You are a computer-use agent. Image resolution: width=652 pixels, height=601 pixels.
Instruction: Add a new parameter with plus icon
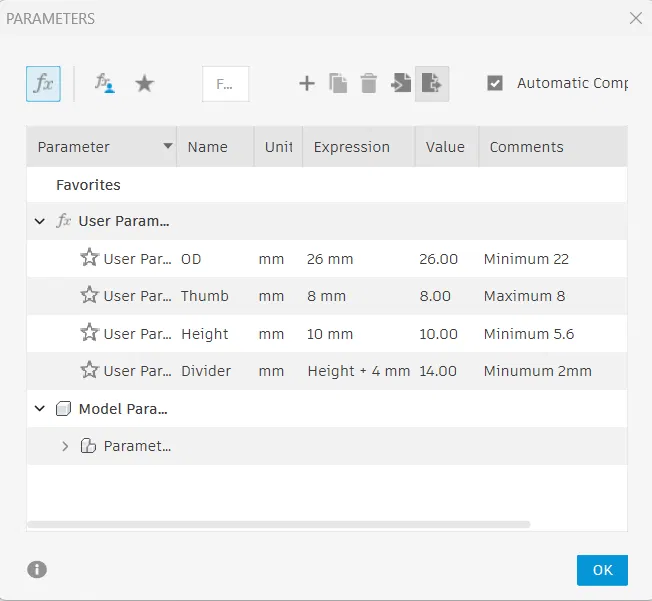(307, 84)
